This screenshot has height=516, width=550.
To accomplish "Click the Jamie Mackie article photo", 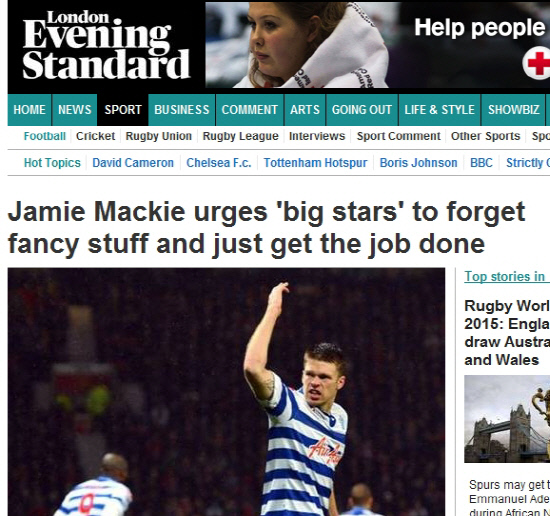I will point(226,392).
